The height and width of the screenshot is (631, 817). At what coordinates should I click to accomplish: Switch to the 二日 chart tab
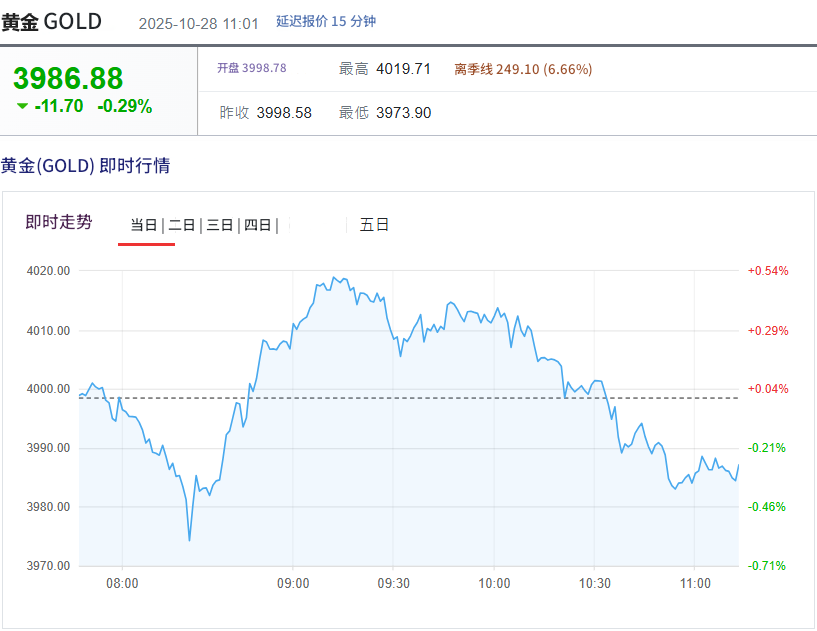click(x=182, y=225)
